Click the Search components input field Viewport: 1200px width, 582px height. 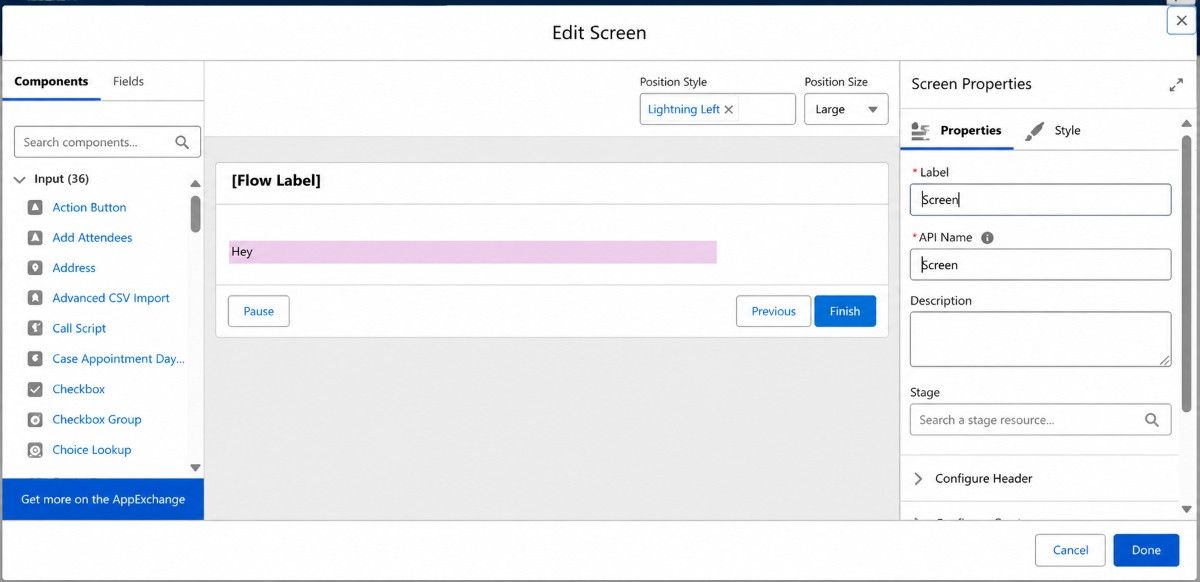pyautogui.click(x=107, y=142)
